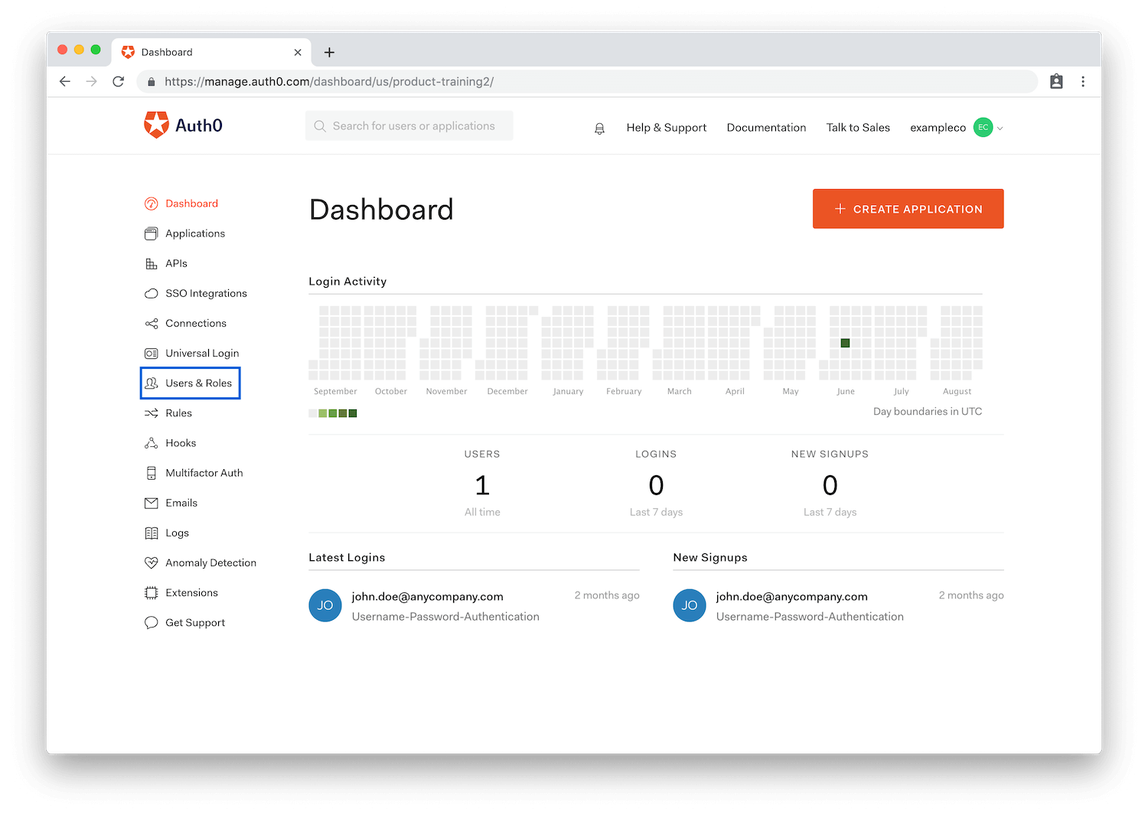Click the Extensions chip icon

[x=151, y=593]
